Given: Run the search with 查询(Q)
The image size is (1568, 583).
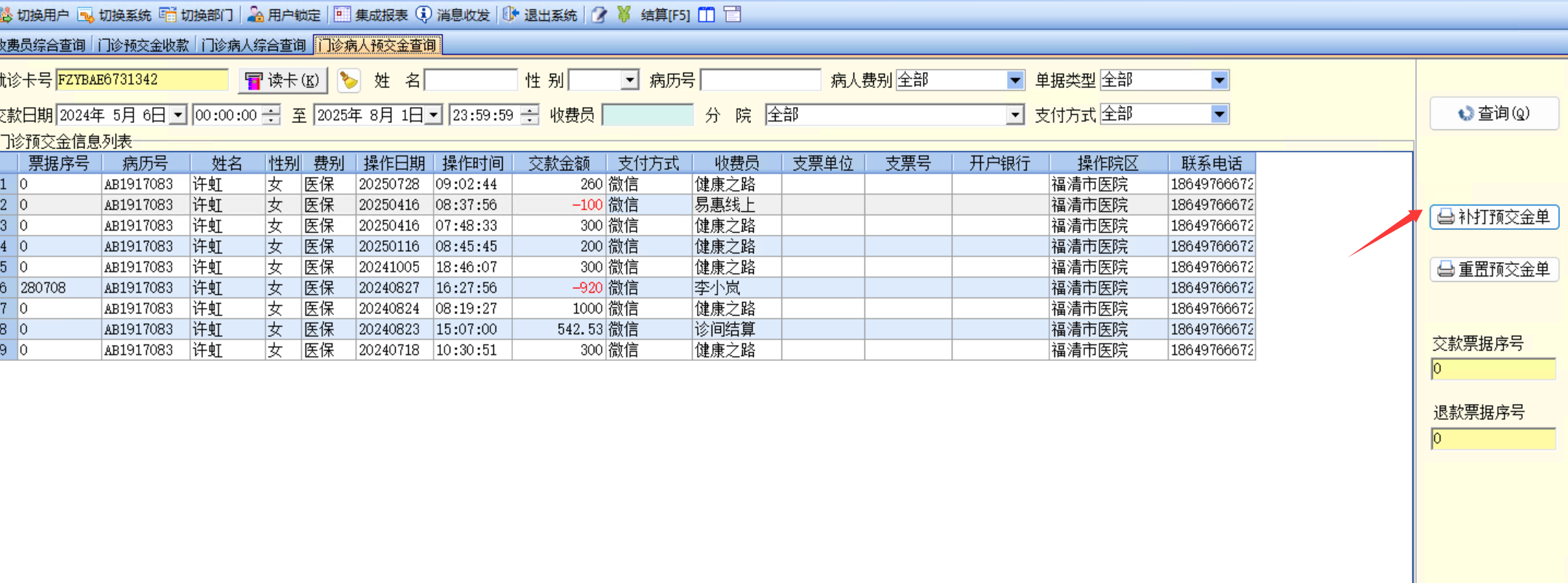Looking at the screenshot, I should (1494, 114).
